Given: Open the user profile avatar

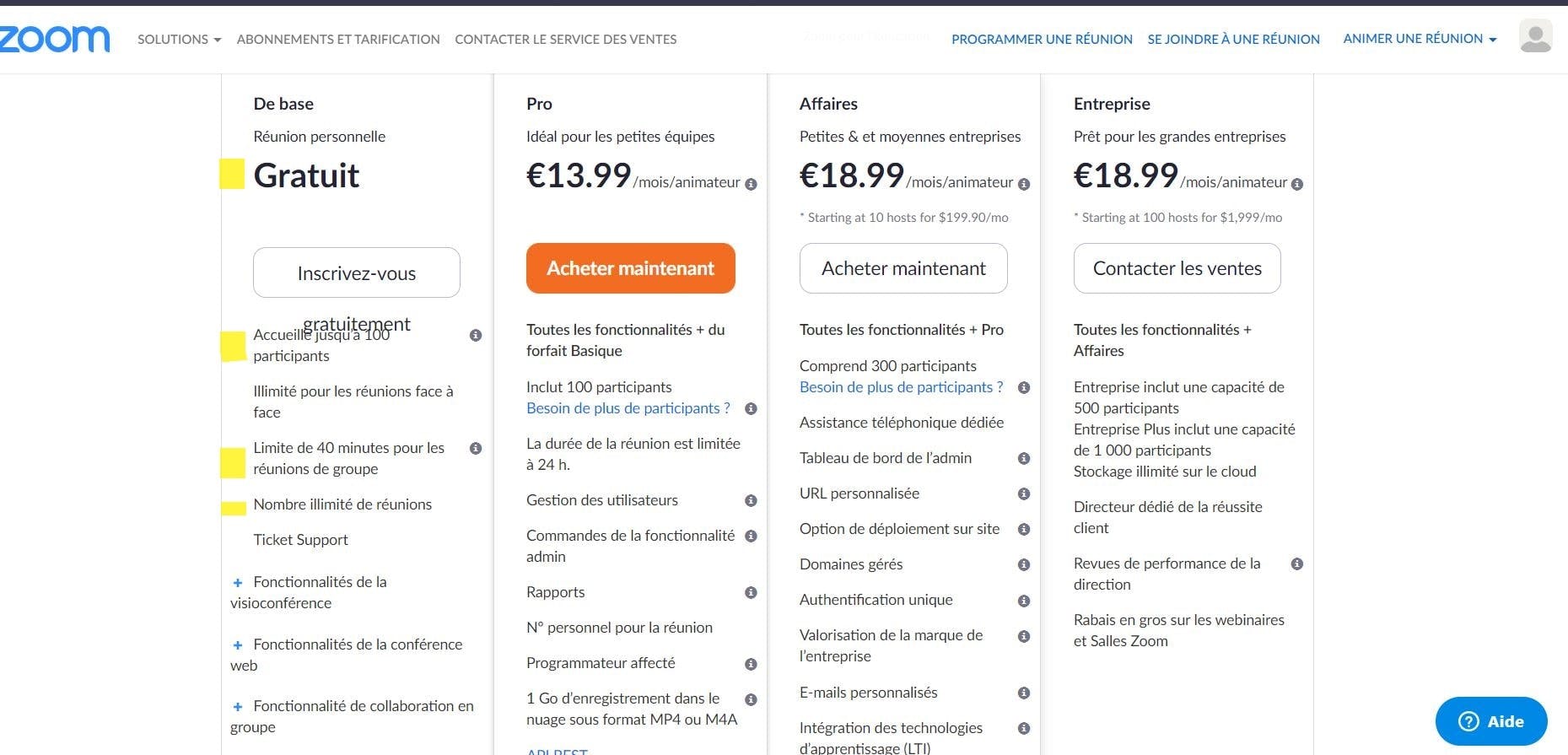Looking at the screenshot, I should (1535, 36).
